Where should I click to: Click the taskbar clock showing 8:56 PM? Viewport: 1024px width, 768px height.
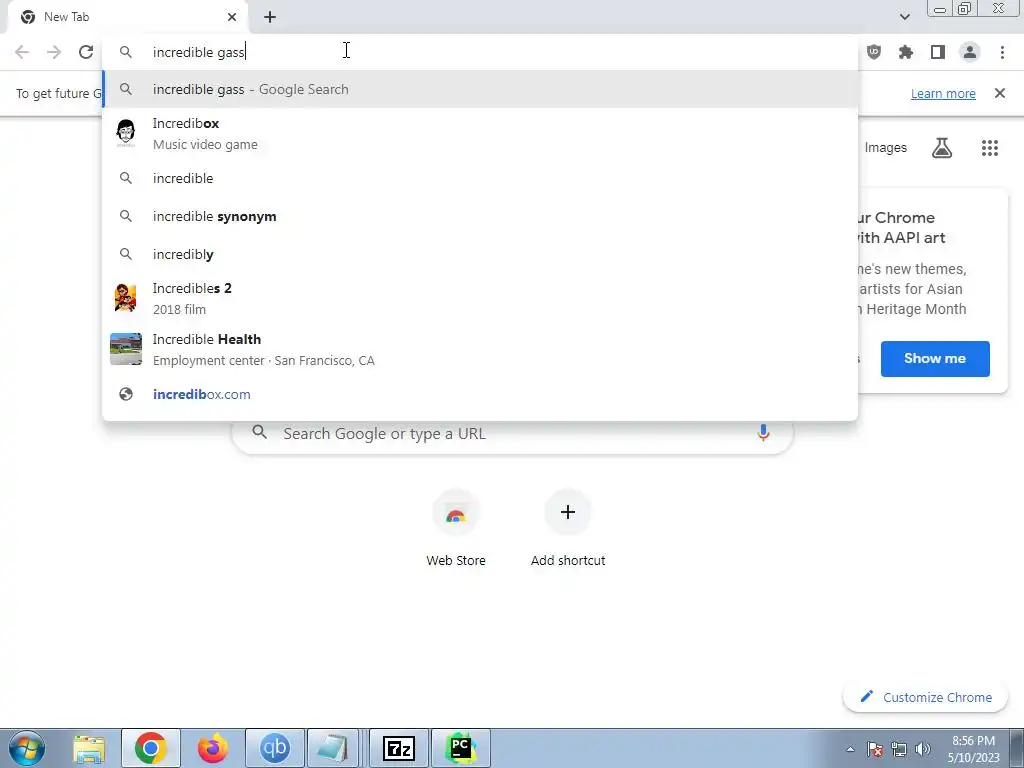[x=973, y=749]
